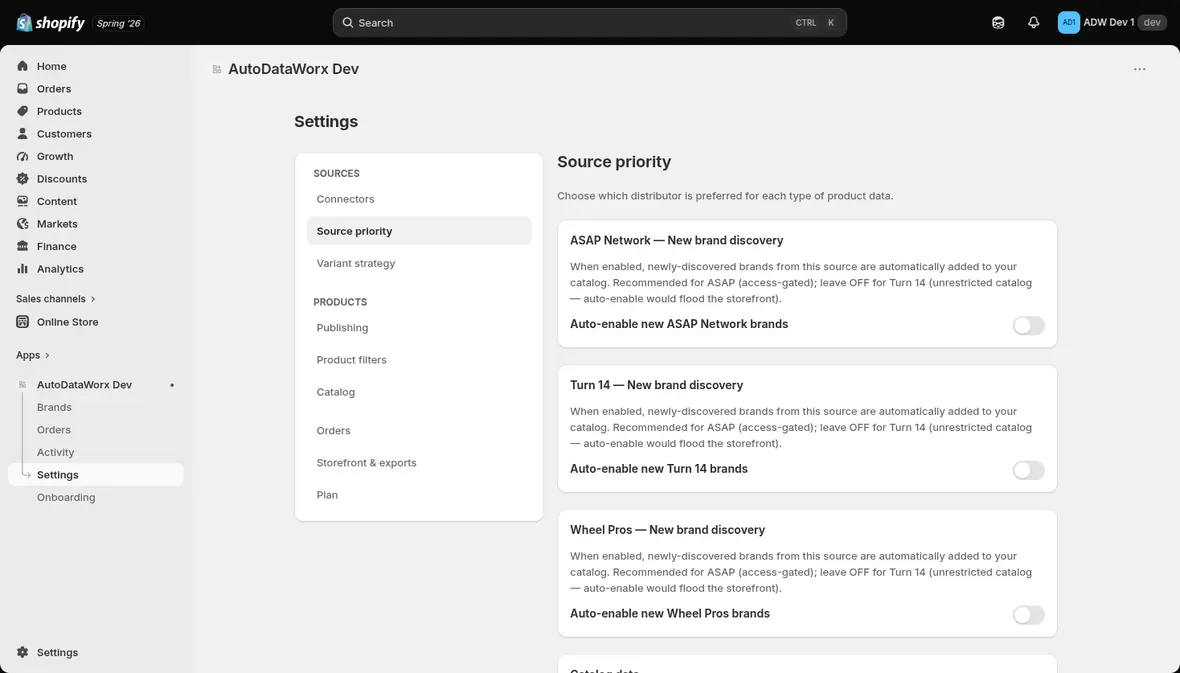Screen dimensions: 1180x673
Task: Click the Products tag icon in the sidebar
Action: coord(23,111)
